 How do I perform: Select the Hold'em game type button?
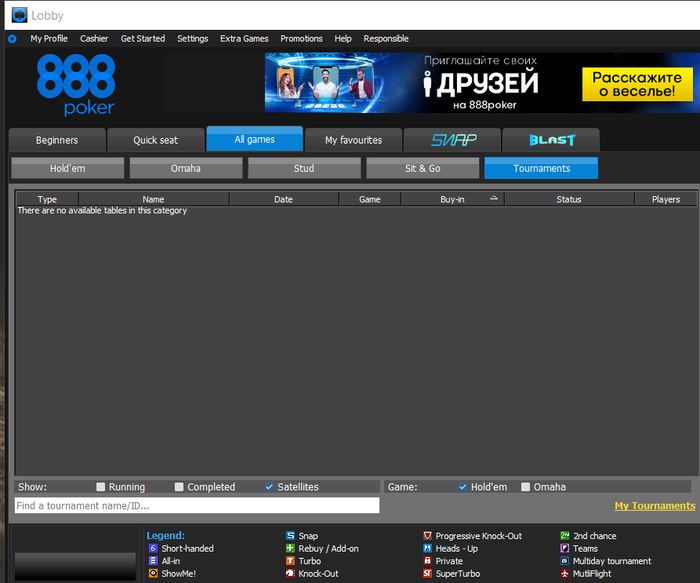tap(68, 168)
